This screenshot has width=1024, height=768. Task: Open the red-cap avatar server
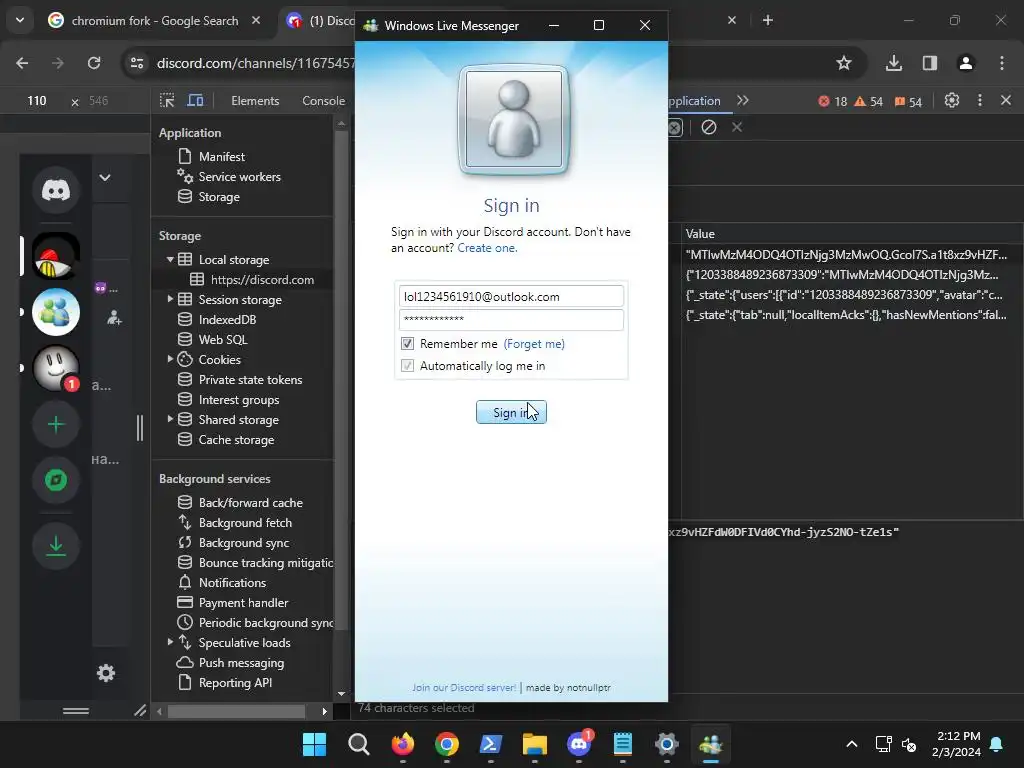(56, 256)
